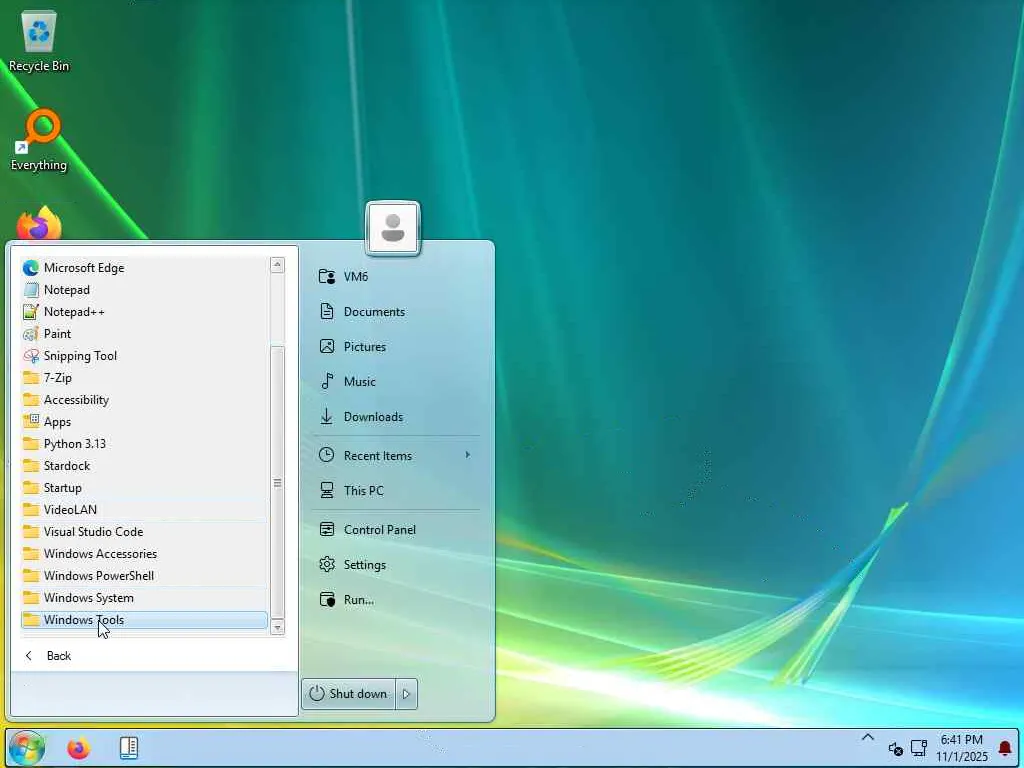Open the Run... dialog
The height and width of the screenshot is (768, 1024).
(396, 600)
